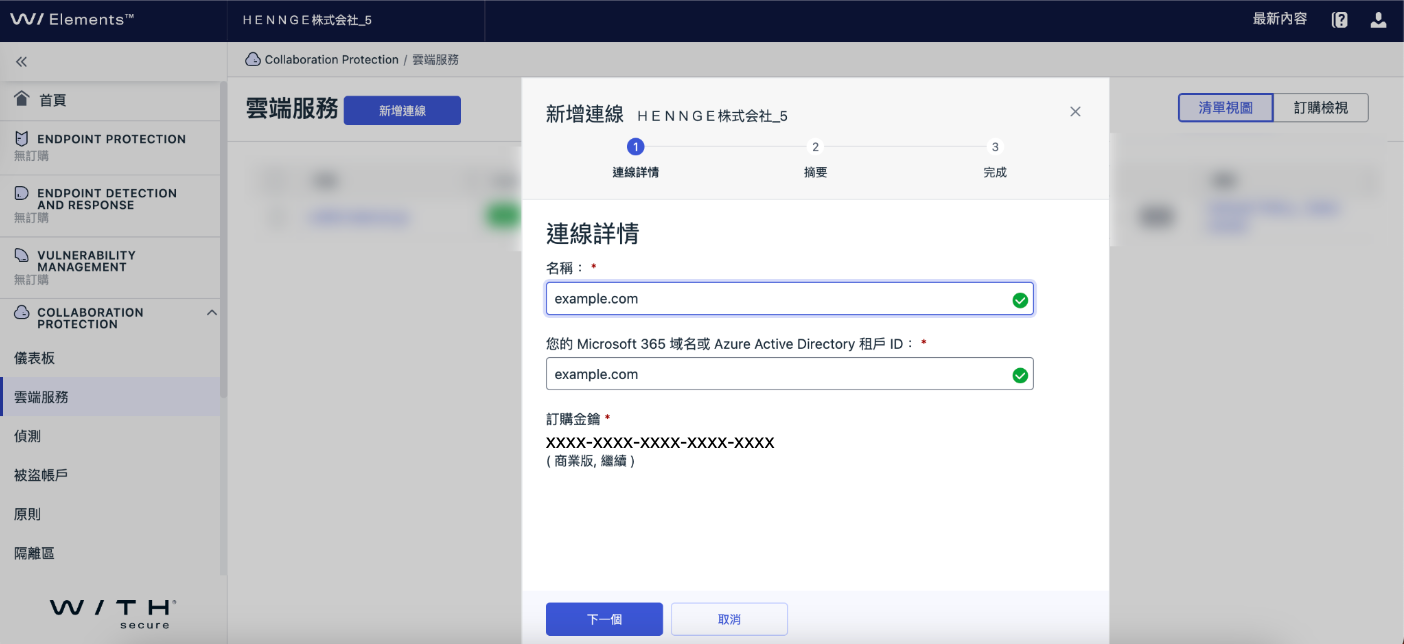The width and height of the screenshot is (1404, 644).
Task: Click the ( 商業版, 繼續 ) text
Action: (x=590, y=461)
